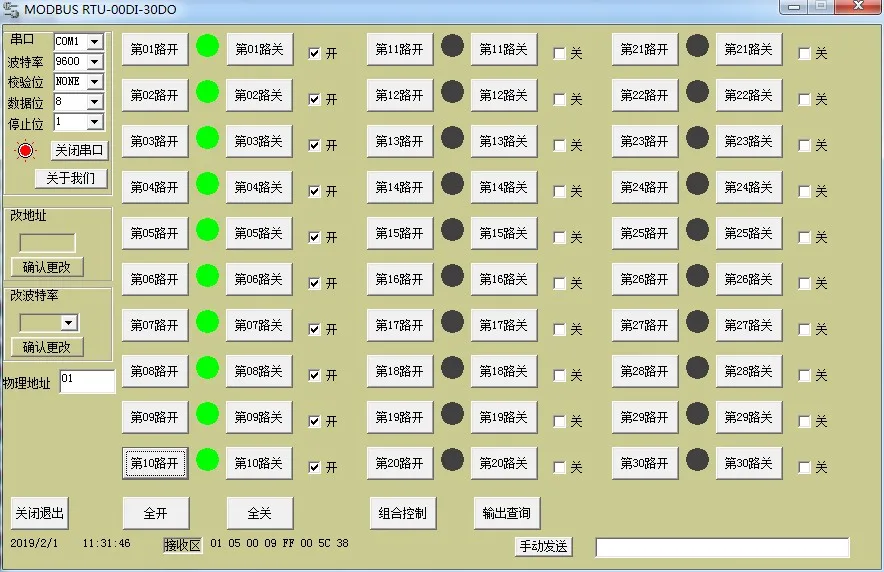The width and height of the screenshot is (884, 572).
Task: Open the 改波特率 dropdown
Action: [69, 323]
